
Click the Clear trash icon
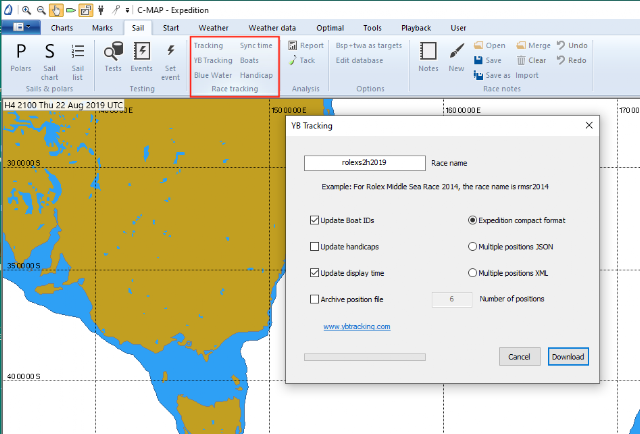(x=521, y=60)
